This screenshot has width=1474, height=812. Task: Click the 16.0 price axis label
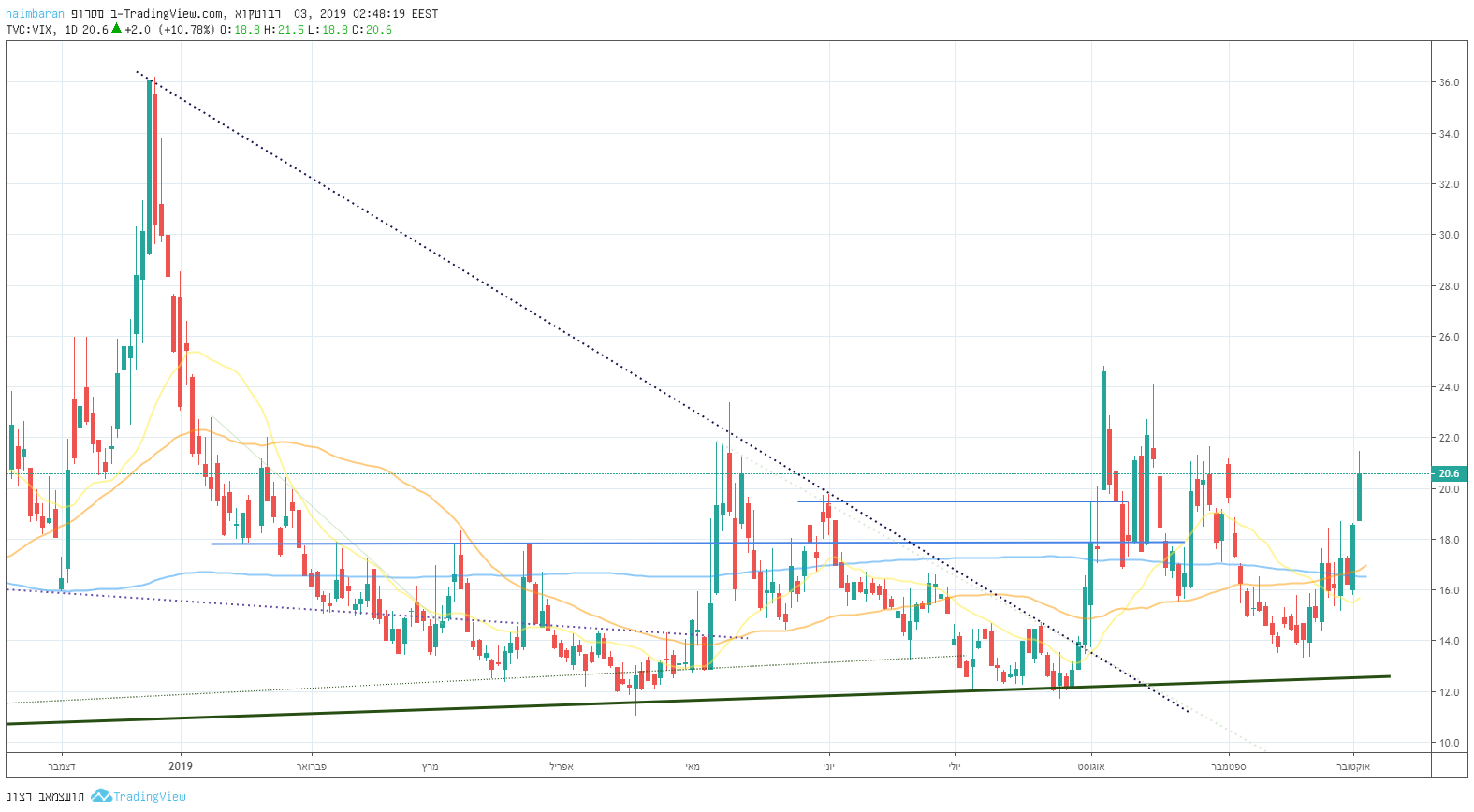point(1449,591)
